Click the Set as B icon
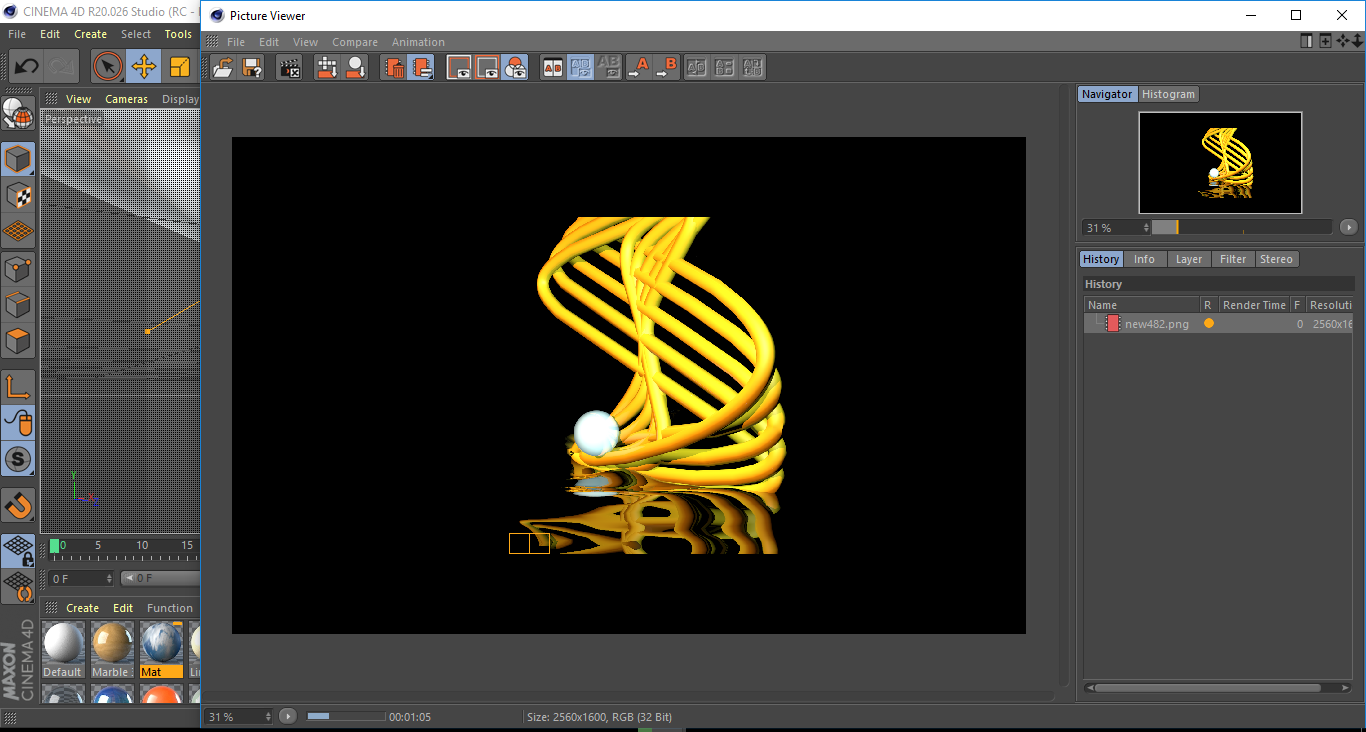Viewport: 1366px width, 732px height. click(x=666, y=68)
